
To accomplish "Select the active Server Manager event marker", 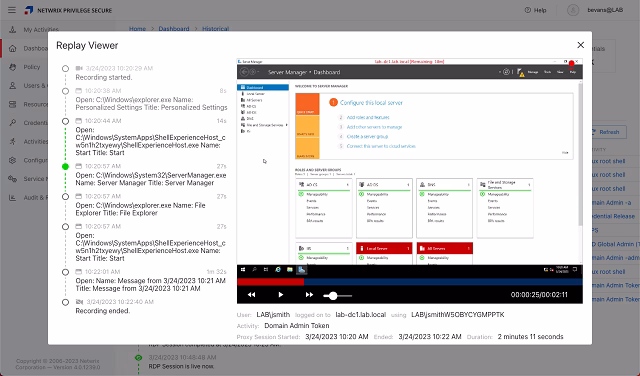I will tap(65, 167).
